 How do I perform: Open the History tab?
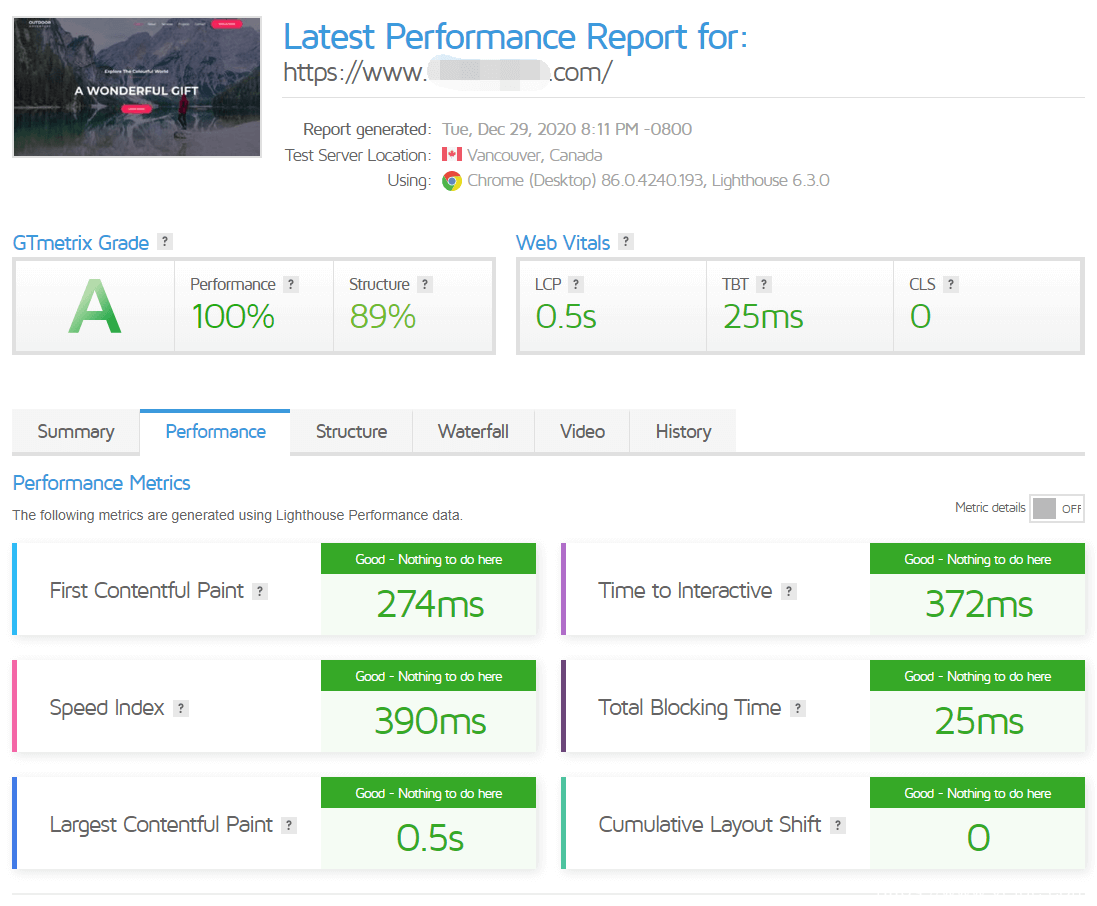click(x=683, y=431)
